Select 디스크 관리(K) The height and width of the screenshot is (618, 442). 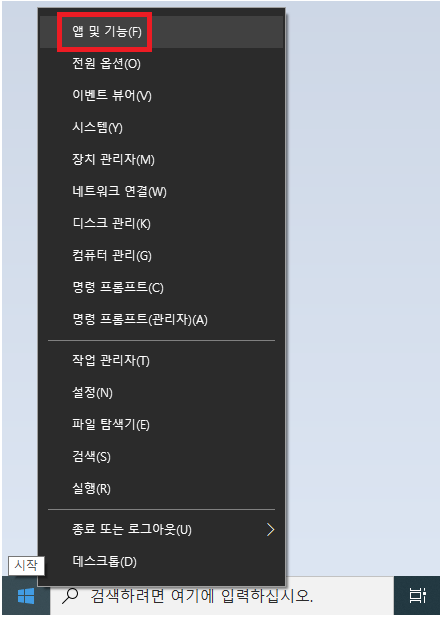pyautogui.click(x=161, y=223)
